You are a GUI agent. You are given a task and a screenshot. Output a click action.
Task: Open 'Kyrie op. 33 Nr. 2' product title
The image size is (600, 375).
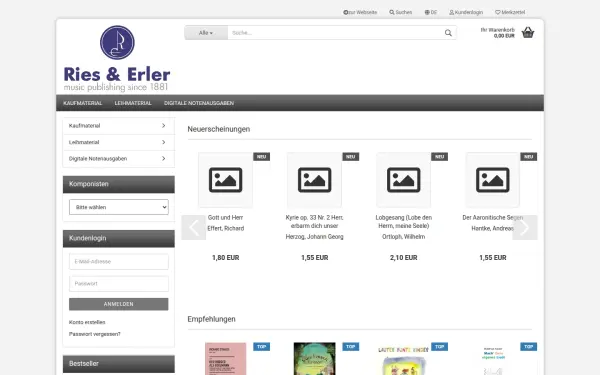315,222
